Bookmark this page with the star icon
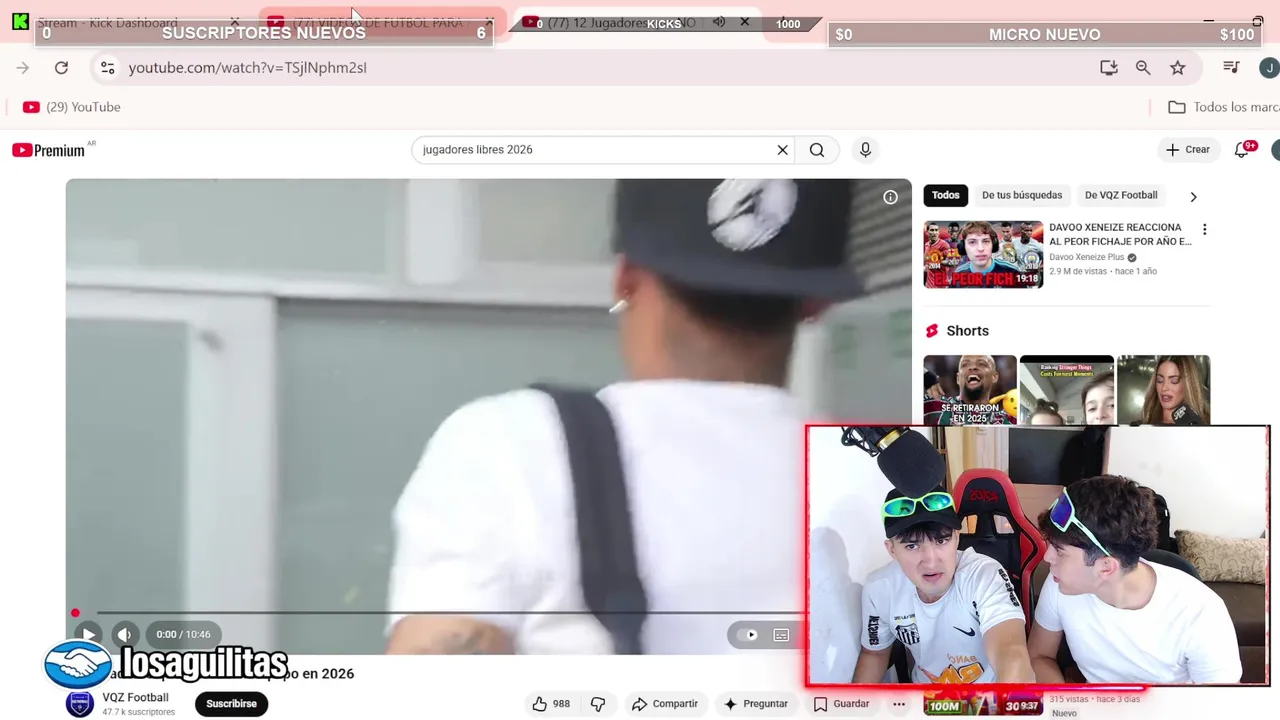Viewport: 1280px width, 720px height. coord(1178,67)
